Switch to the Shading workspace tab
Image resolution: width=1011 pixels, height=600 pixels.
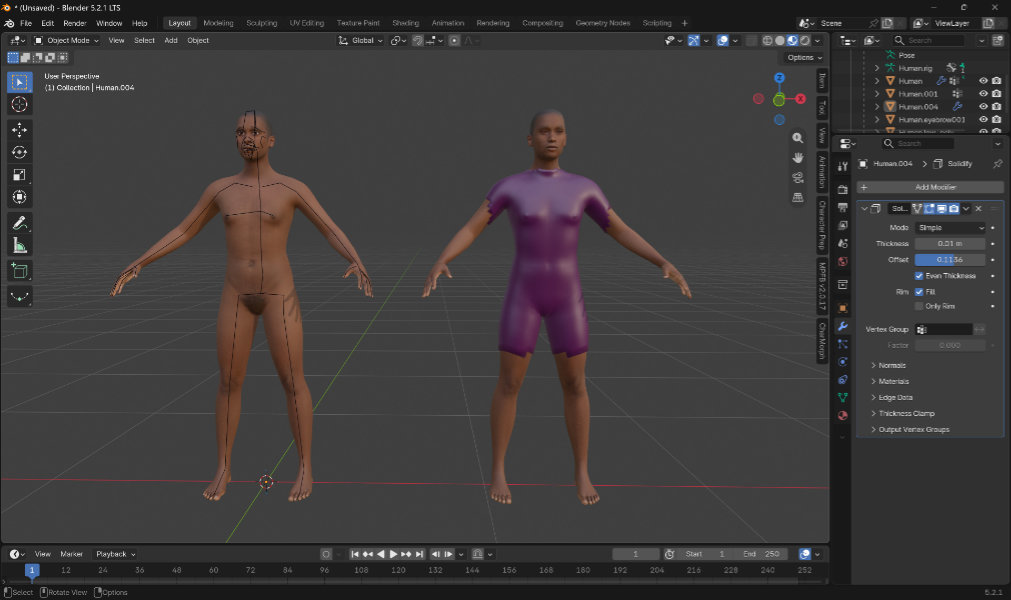tap(406, 23)
